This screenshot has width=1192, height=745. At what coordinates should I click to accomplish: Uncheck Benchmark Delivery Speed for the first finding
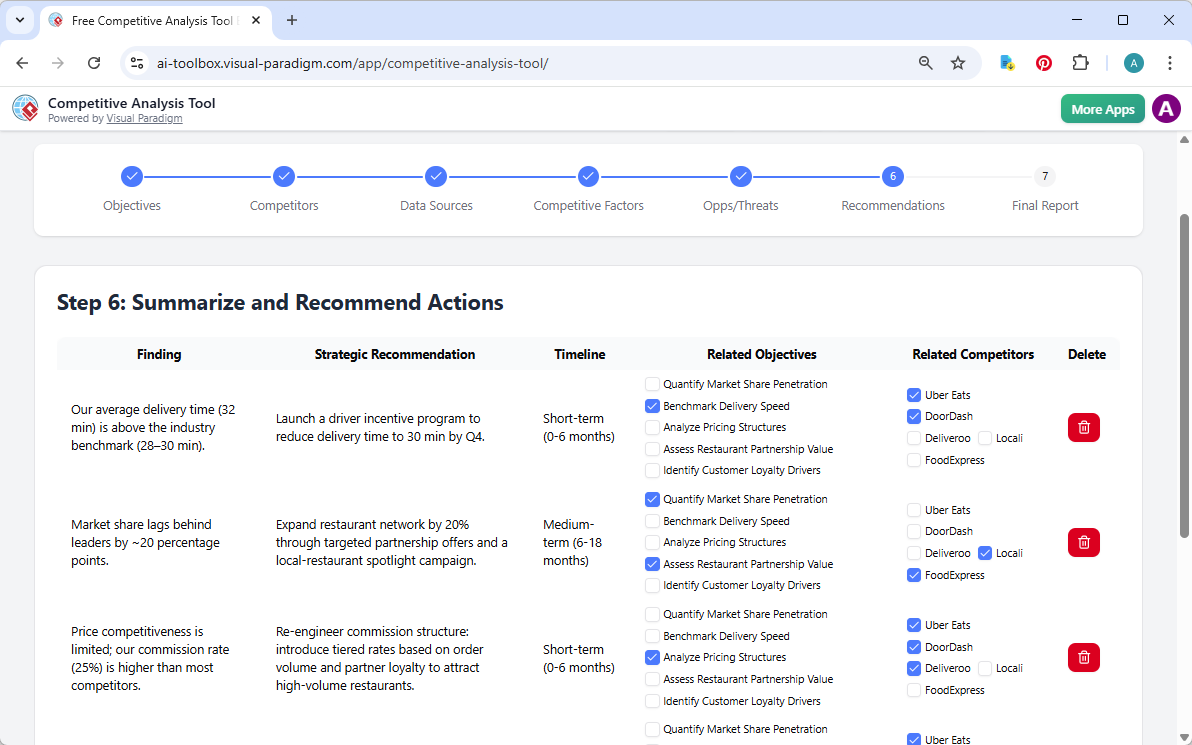click(x=652, y=405)
